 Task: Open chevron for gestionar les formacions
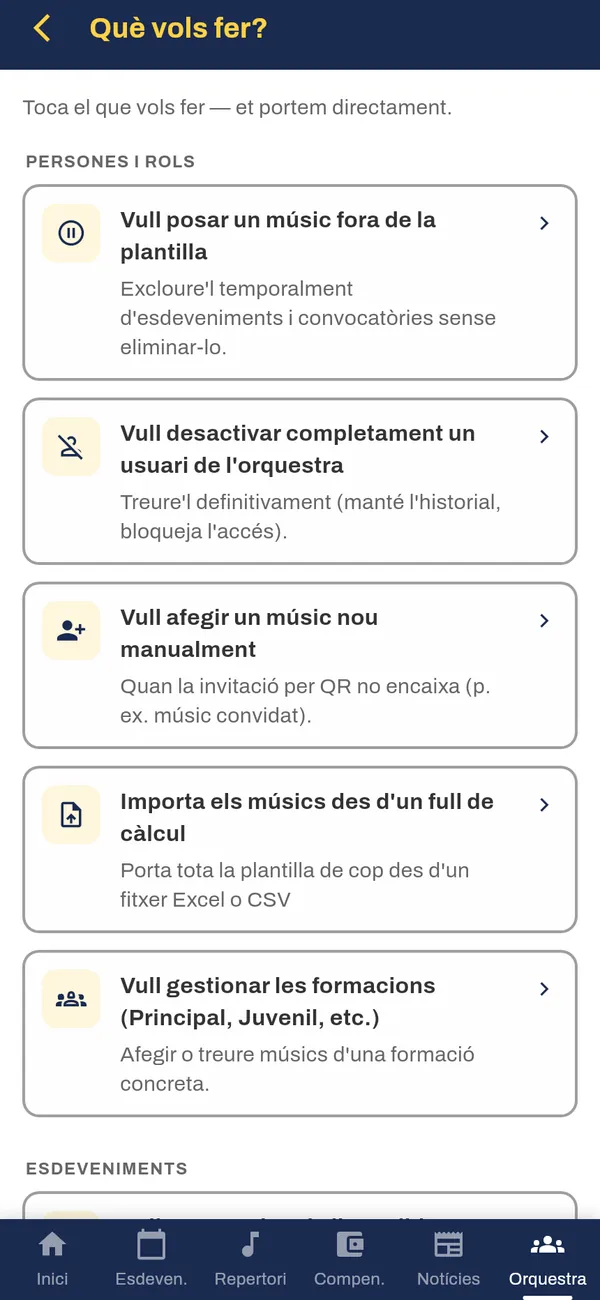click(x=544, y=988)
